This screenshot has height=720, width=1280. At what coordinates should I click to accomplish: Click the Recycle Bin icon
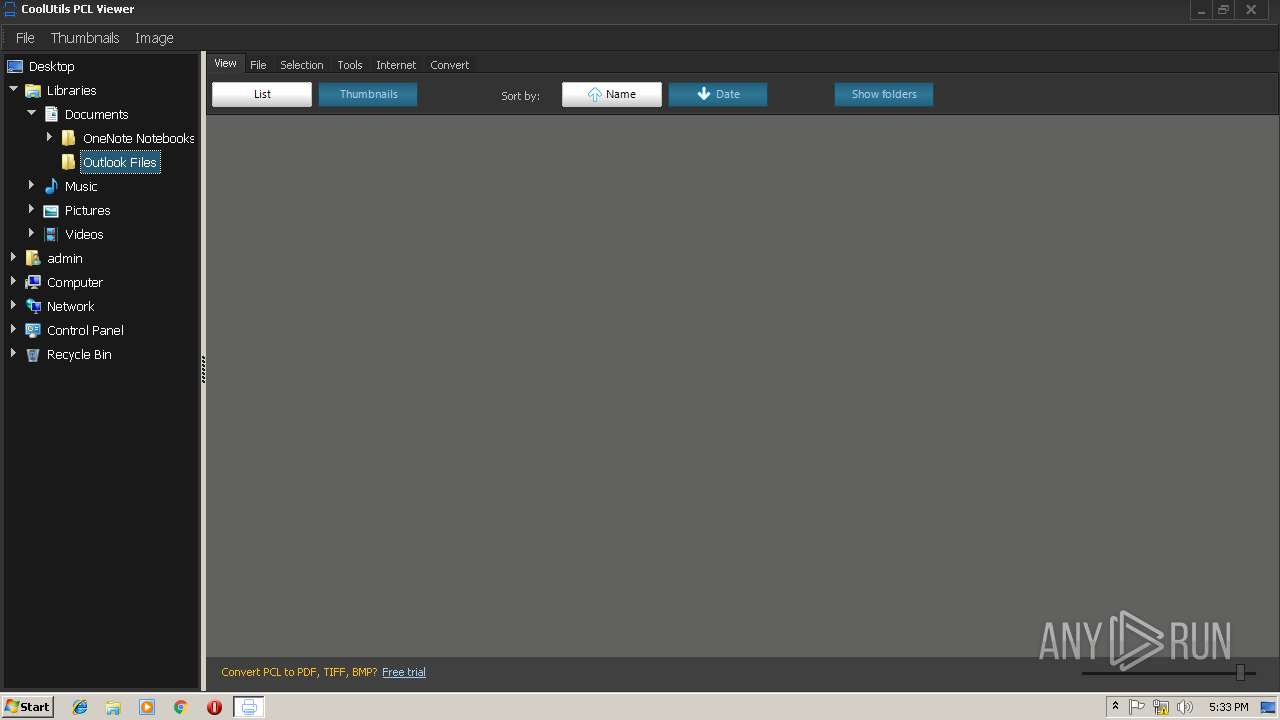[33, 354]
